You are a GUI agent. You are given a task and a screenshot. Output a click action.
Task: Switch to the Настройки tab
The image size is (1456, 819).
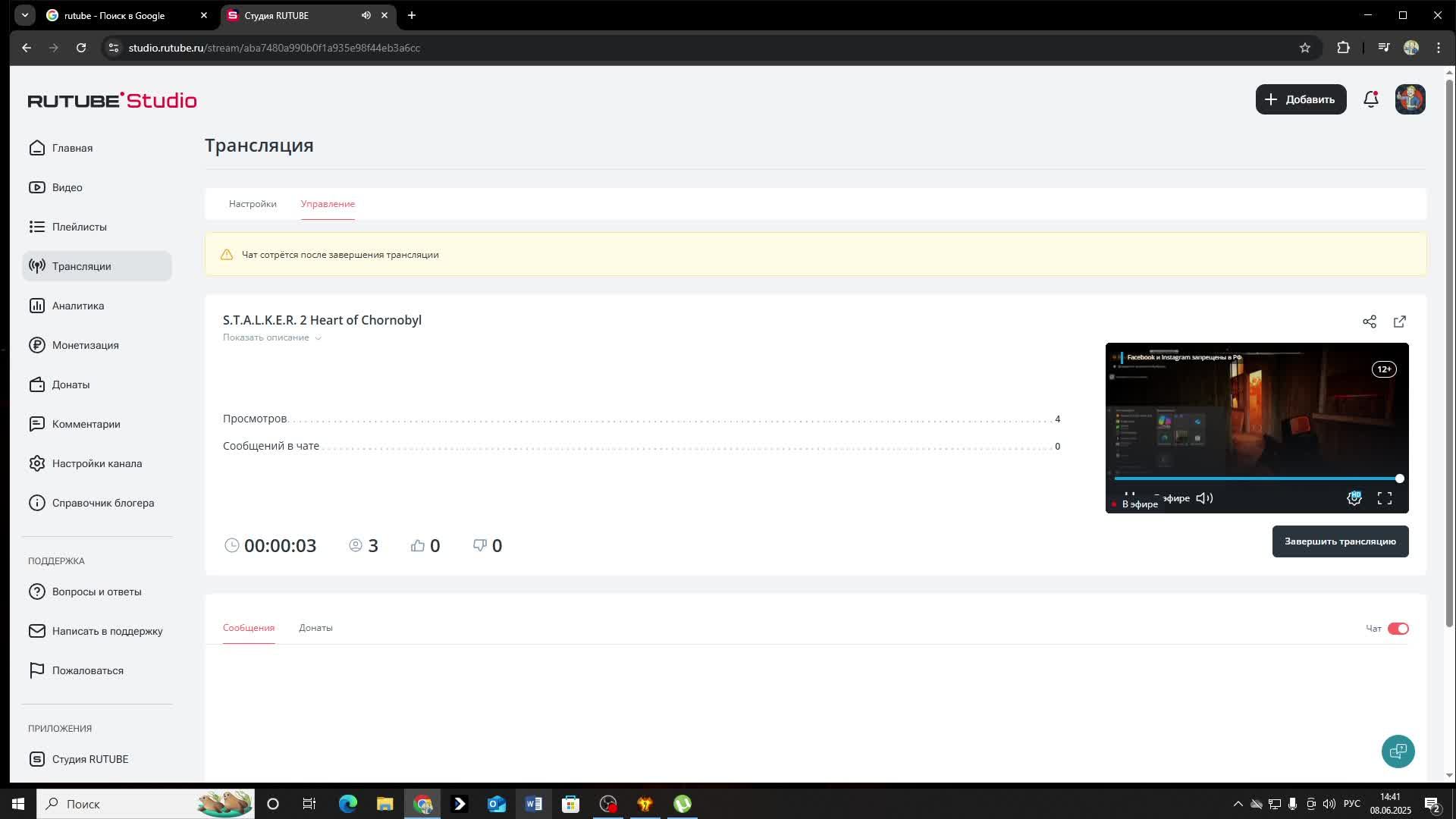coord(253,204)
